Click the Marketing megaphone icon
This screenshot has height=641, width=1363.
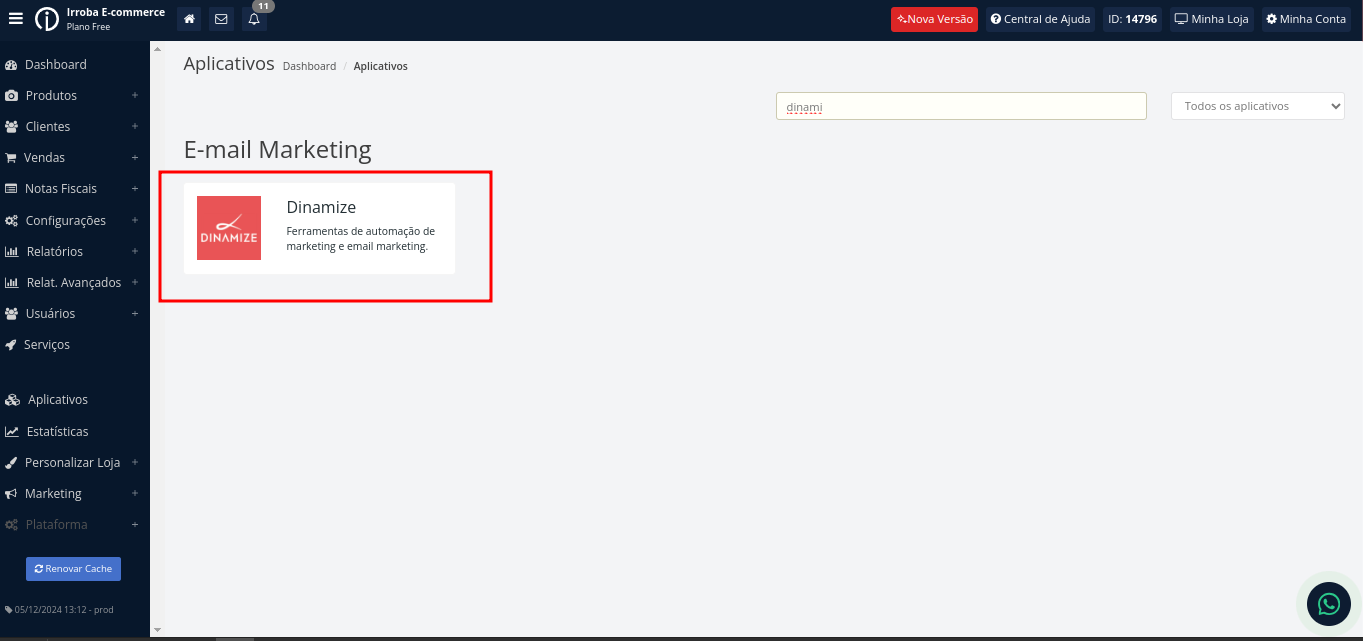12,494
